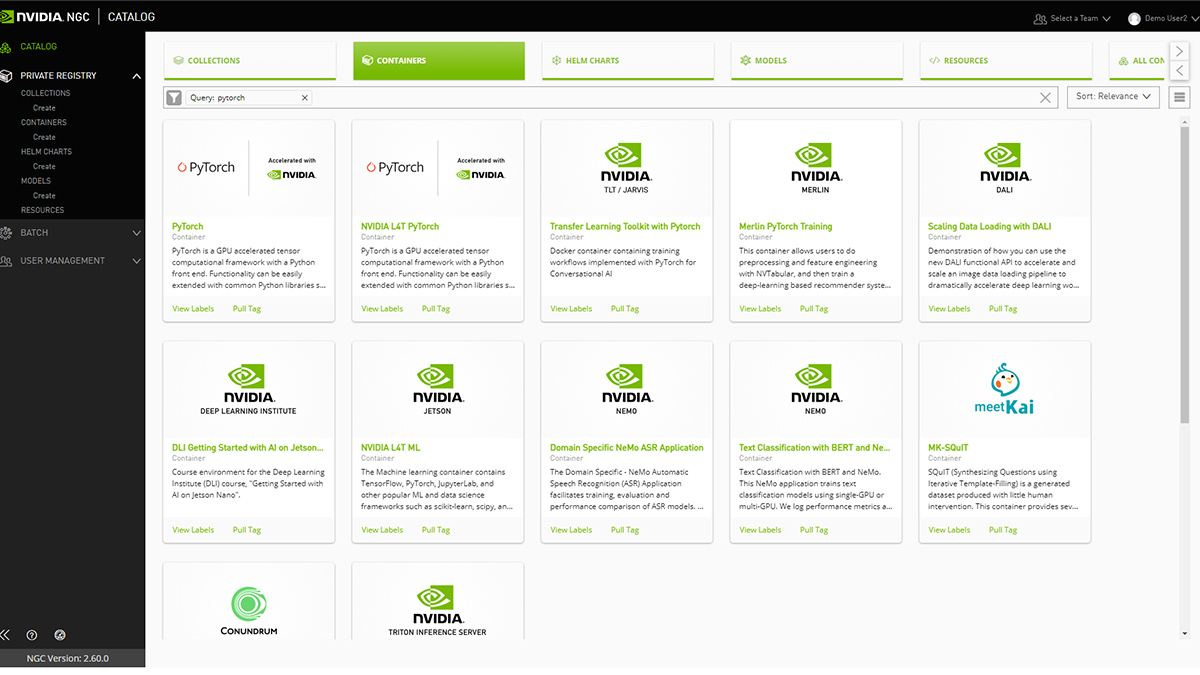The image size is (1200, 675).
Task: Open the Select a Team dropdown
Action: 1072,16
